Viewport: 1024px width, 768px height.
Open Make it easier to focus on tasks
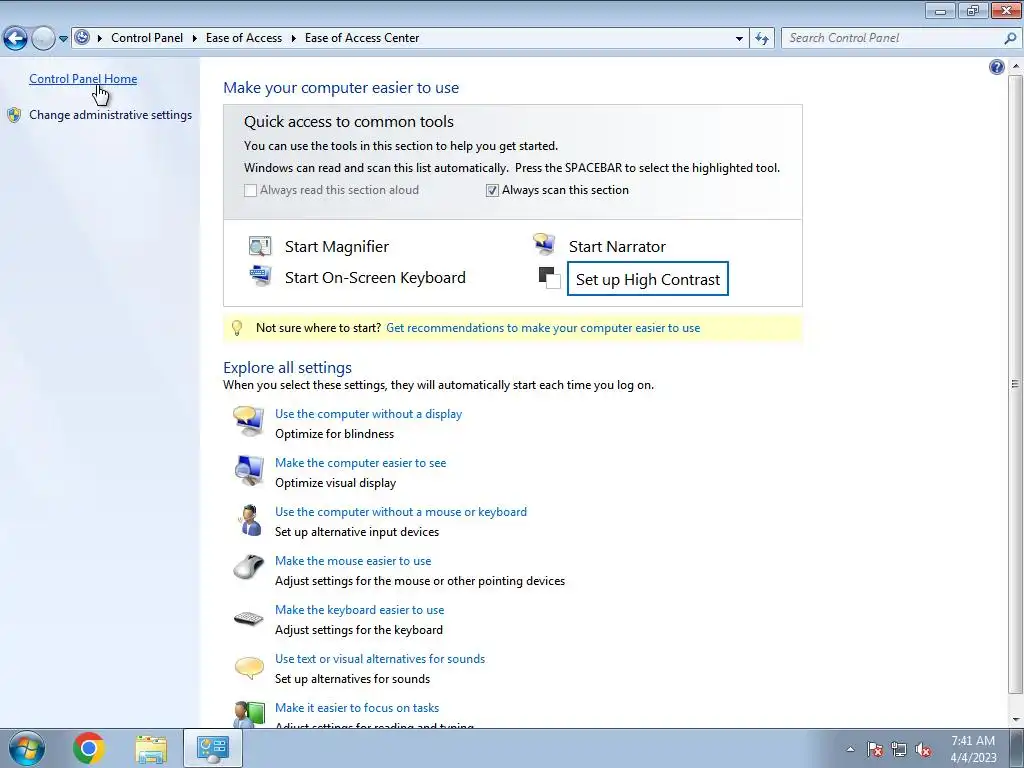[x=357, y=708]
